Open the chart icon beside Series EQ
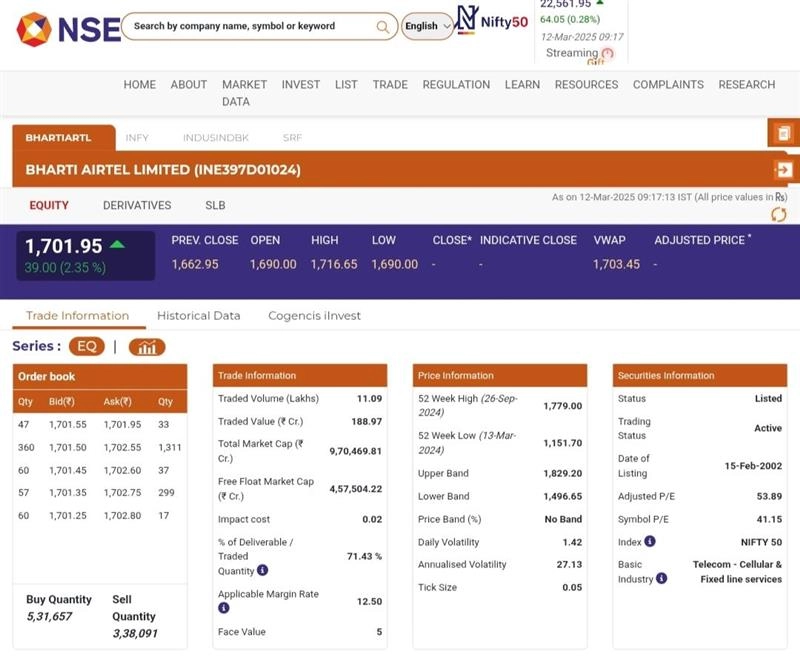Viewport: 800px width, 657px height. (x=147, y=347)
